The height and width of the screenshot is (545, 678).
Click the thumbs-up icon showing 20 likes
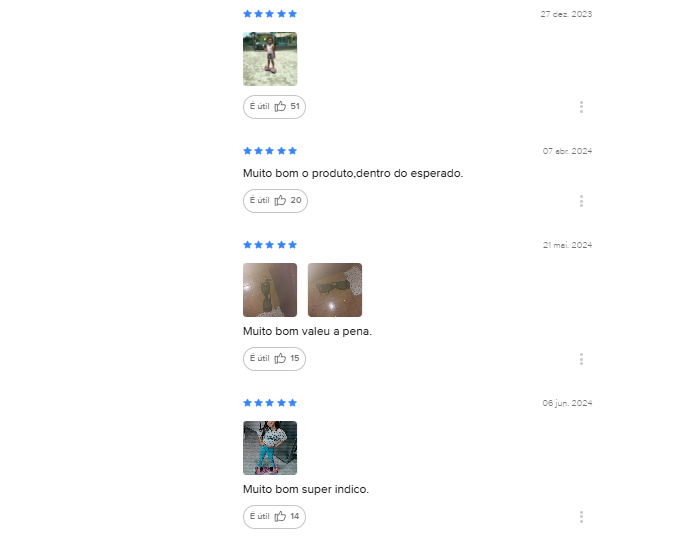click(280, 200)
